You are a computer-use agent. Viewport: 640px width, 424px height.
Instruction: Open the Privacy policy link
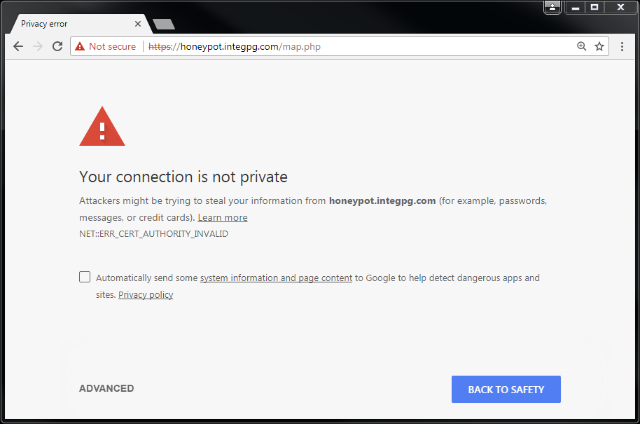[146, 295]
